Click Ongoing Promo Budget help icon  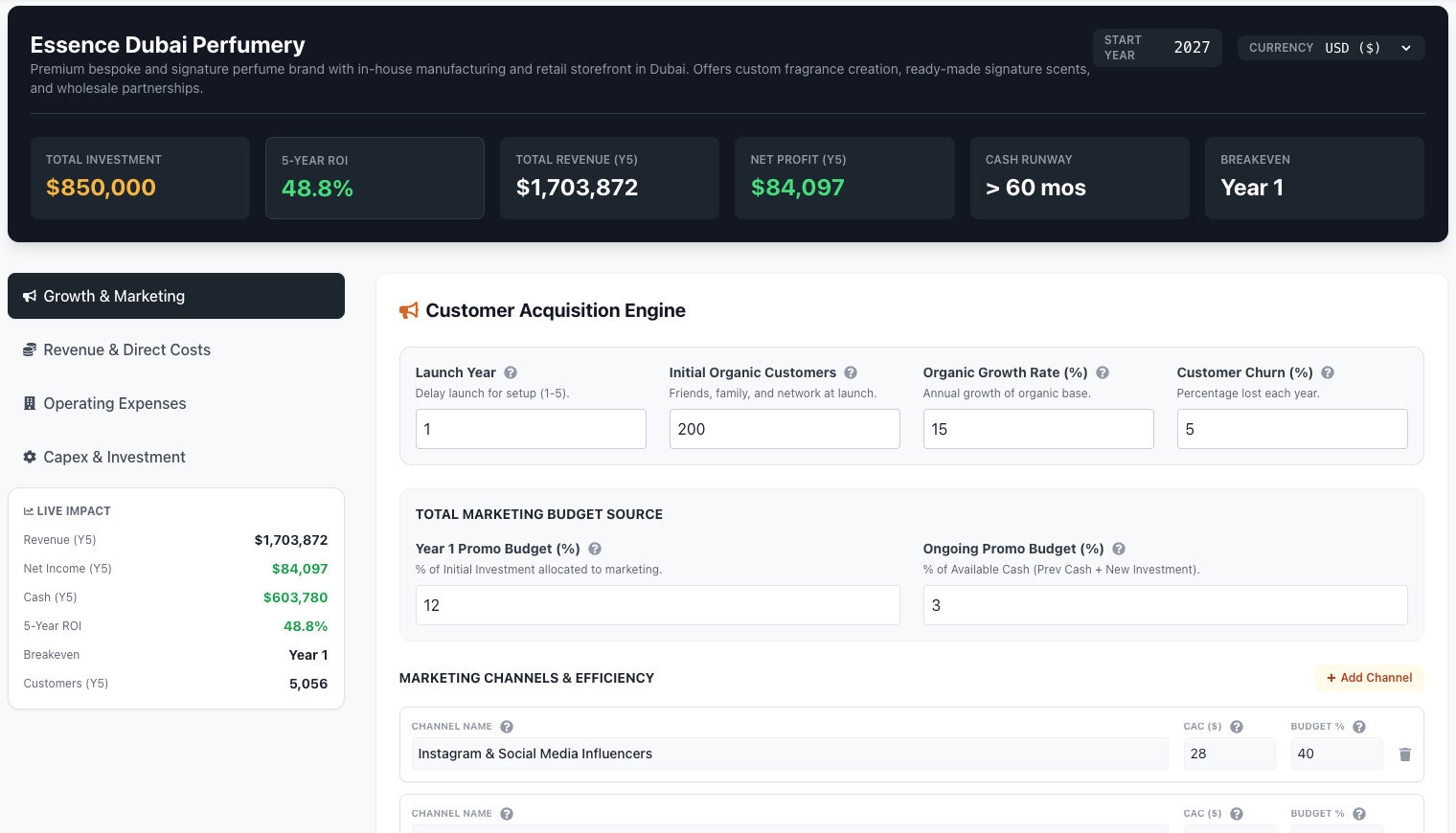point(1119,549)
